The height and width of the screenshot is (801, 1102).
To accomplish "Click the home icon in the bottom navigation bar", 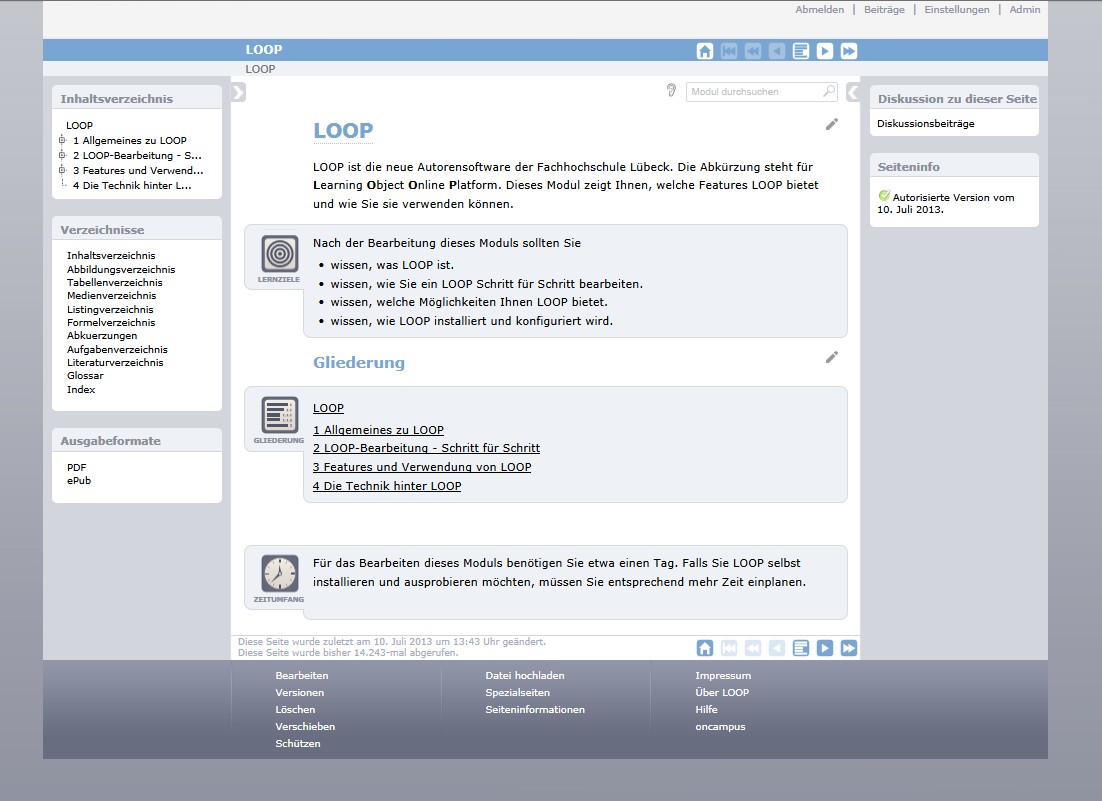I will coord(705,648).
